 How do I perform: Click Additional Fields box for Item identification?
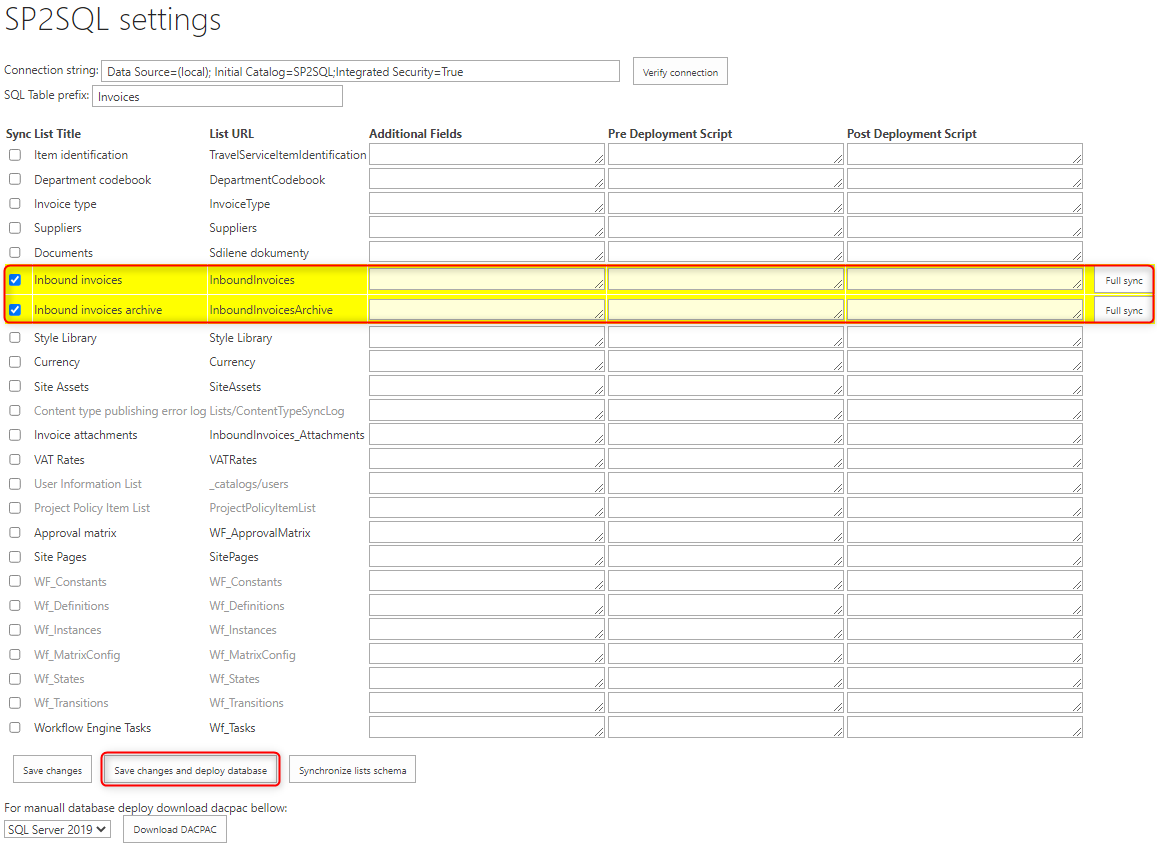click(486, 155)
